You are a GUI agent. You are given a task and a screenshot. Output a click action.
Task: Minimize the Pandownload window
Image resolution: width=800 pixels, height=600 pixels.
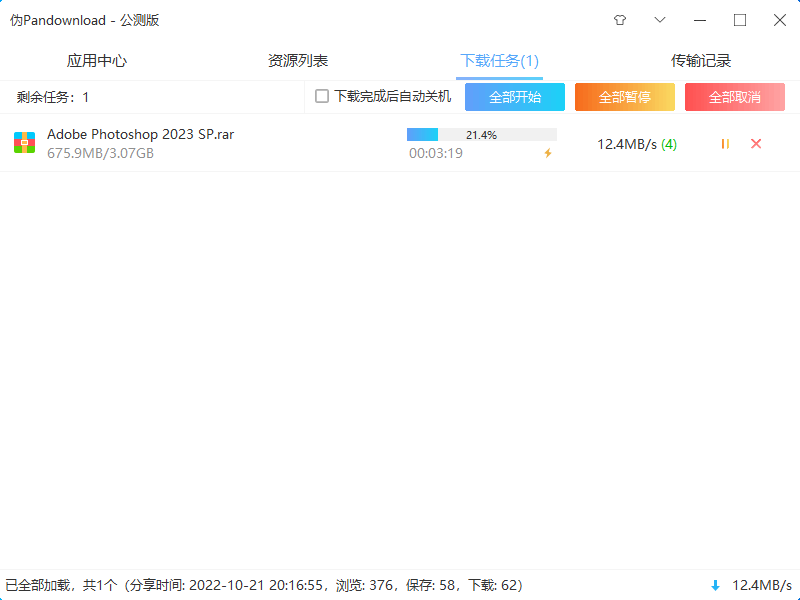coord(700,20)
